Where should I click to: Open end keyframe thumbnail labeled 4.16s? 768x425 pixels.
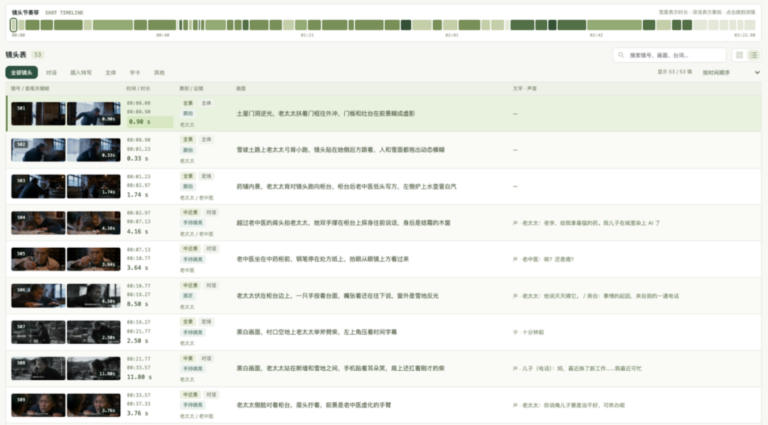pos(94,223)
